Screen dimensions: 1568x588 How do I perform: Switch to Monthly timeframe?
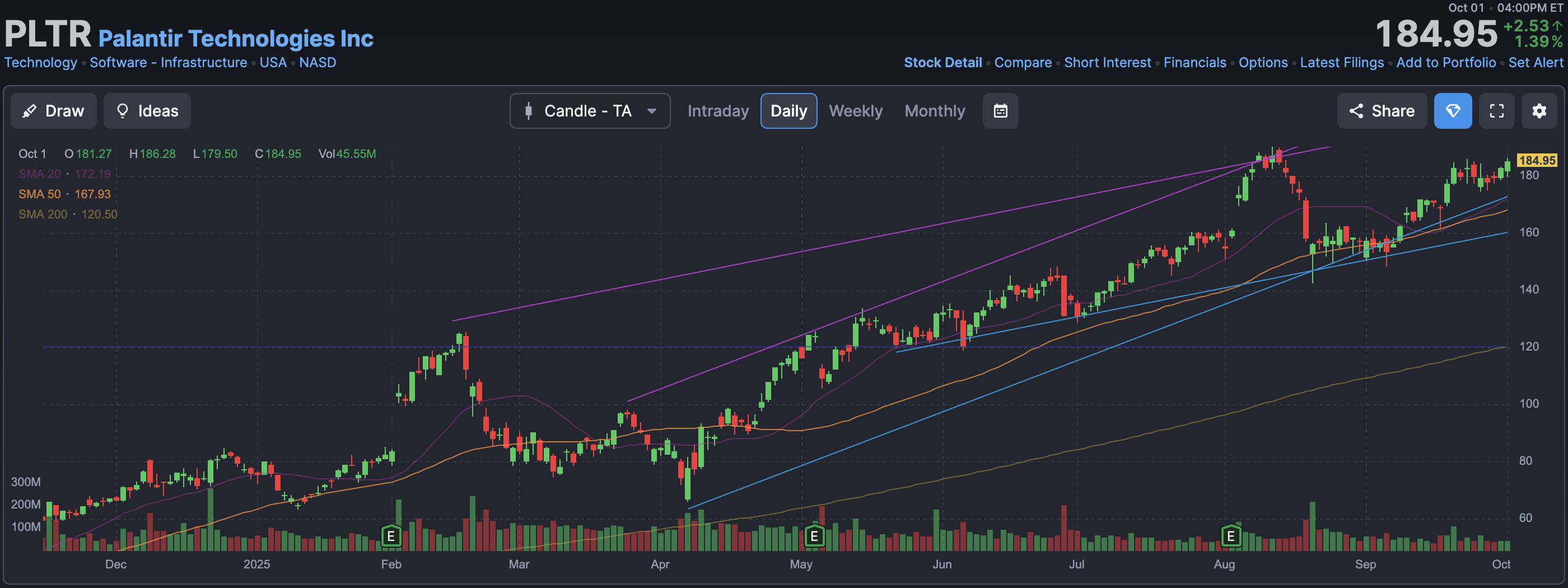click(934, 111)
